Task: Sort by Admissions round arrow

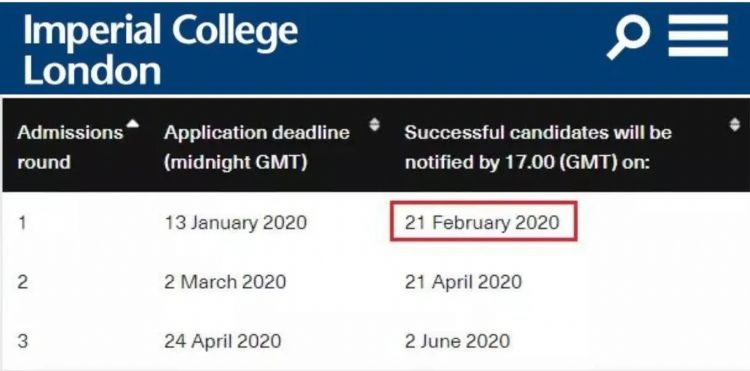Action: tap(132, 125)
